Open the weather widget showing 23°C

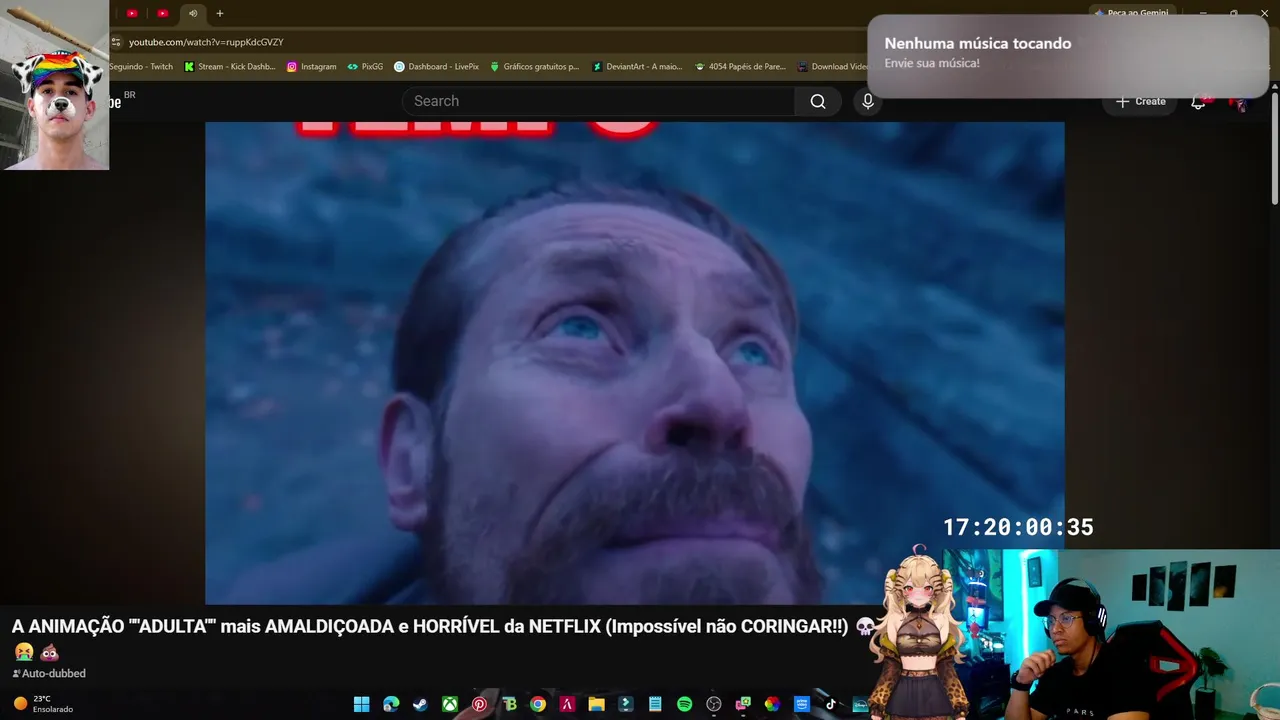click(x=43, y=704)
